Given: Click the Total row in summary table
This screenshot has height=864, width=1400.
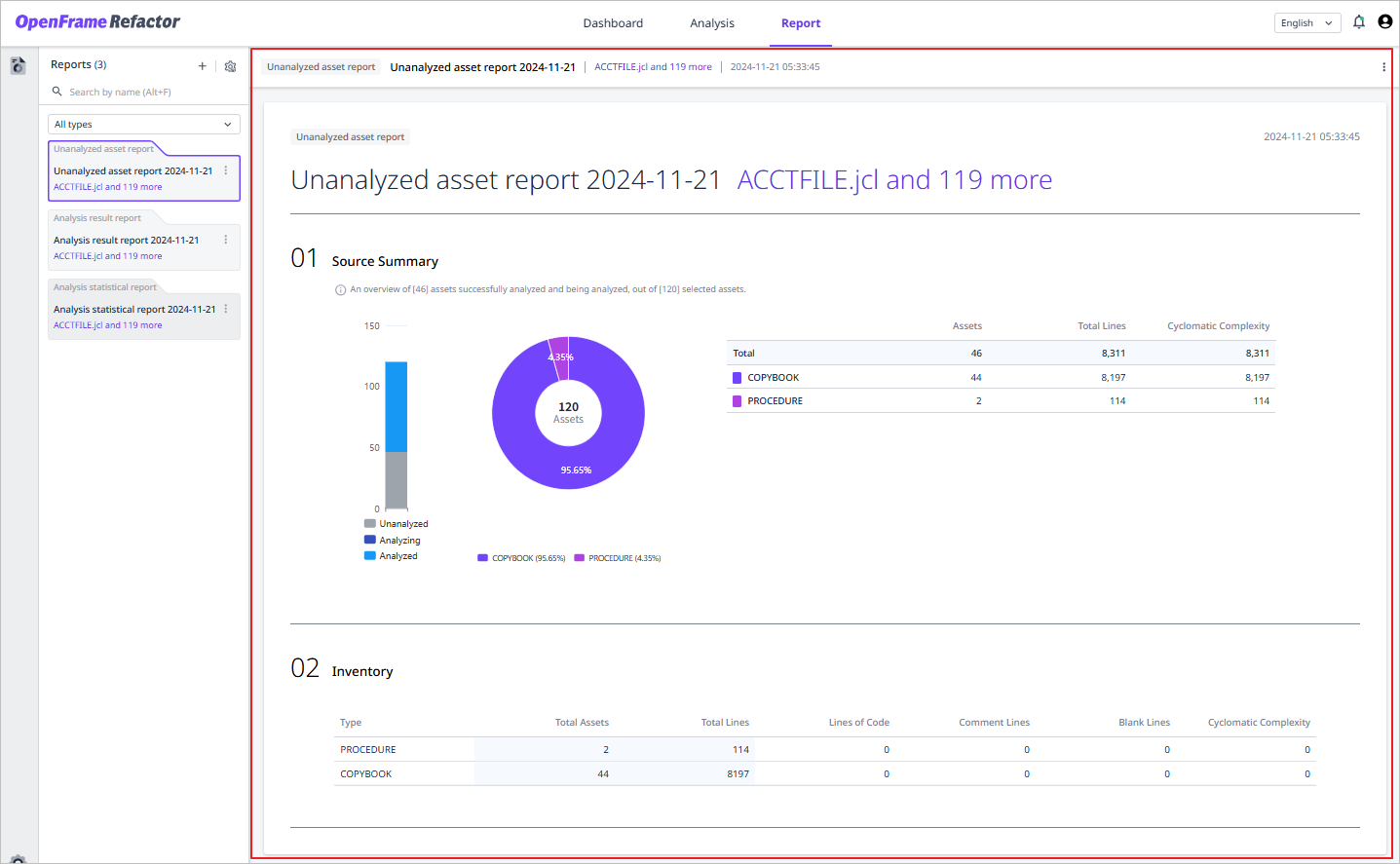Looking at the screenshot, I should tap(1001, 353).
